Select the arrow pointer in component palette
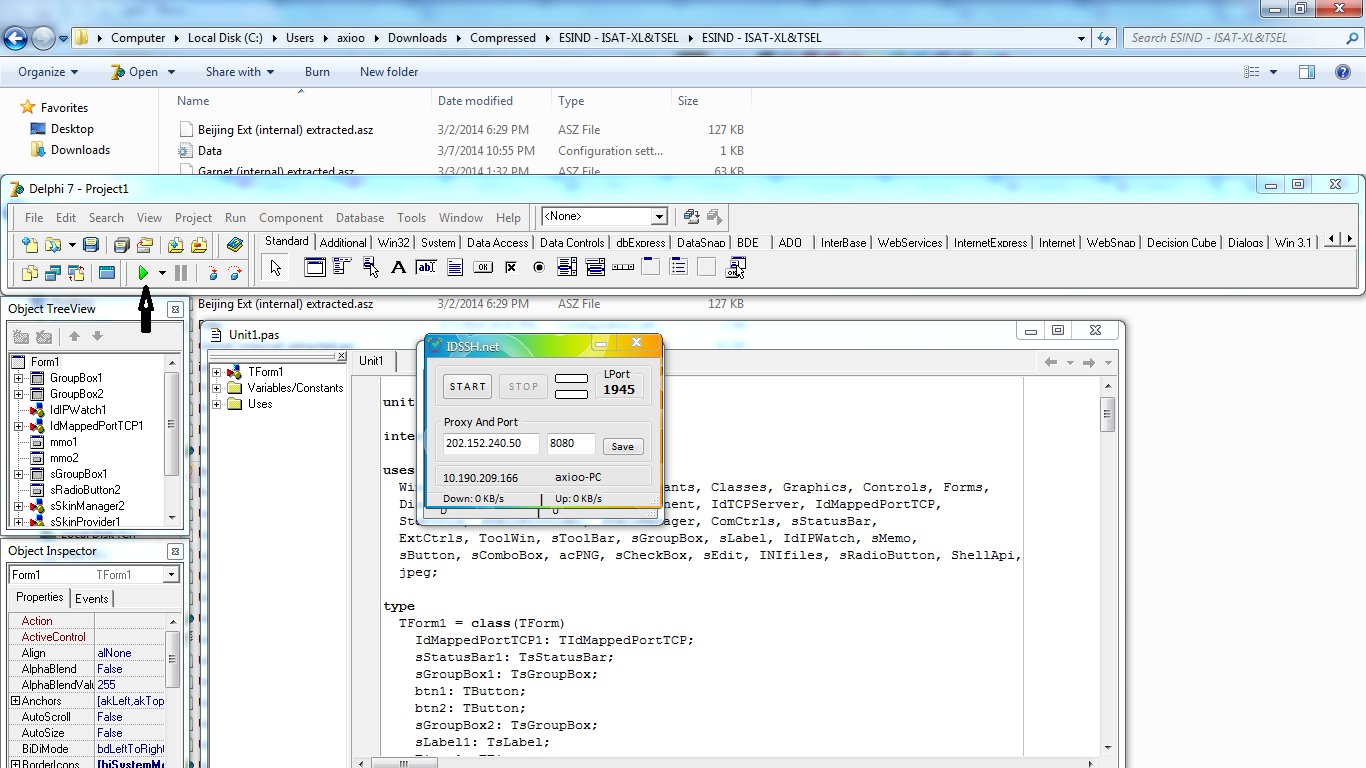The height and width of the screenshot is (768, 1366). click(x=276, y=267)
